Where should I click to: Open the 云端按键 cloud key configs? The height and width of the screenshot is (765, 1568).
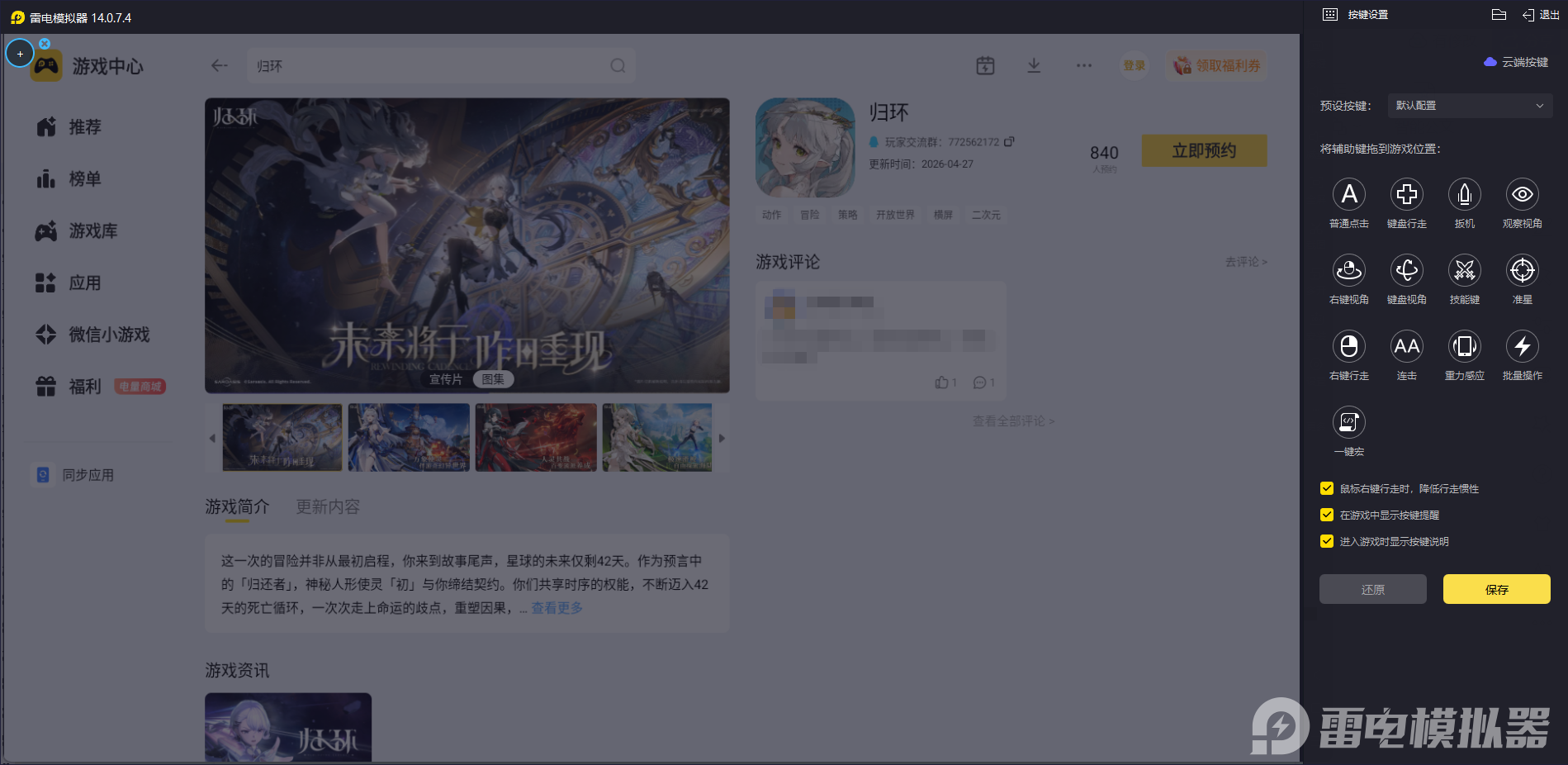click(x=1516, y=62)
